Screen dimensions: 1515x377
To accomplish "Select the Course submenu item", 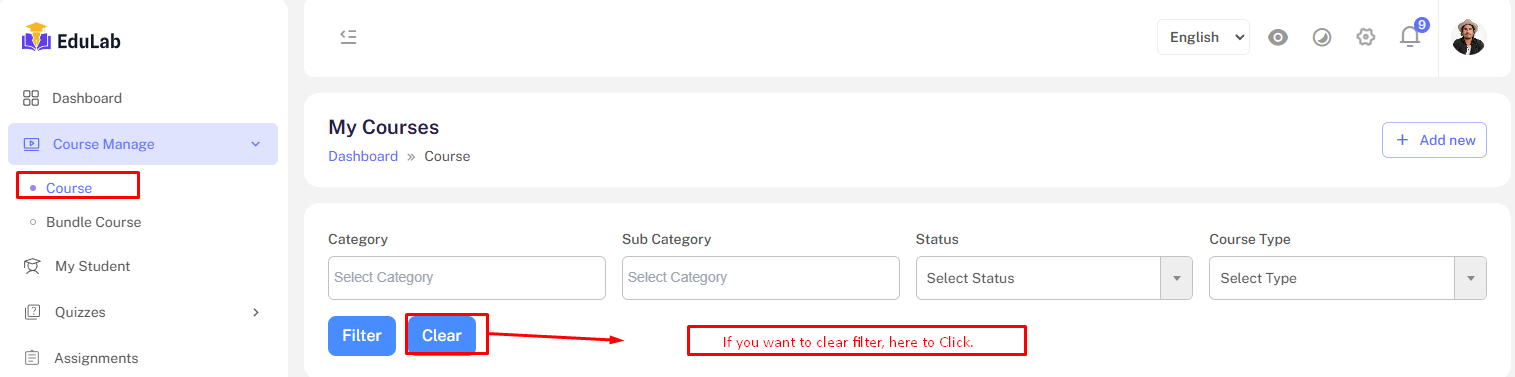I will click(x=69, y=188).
